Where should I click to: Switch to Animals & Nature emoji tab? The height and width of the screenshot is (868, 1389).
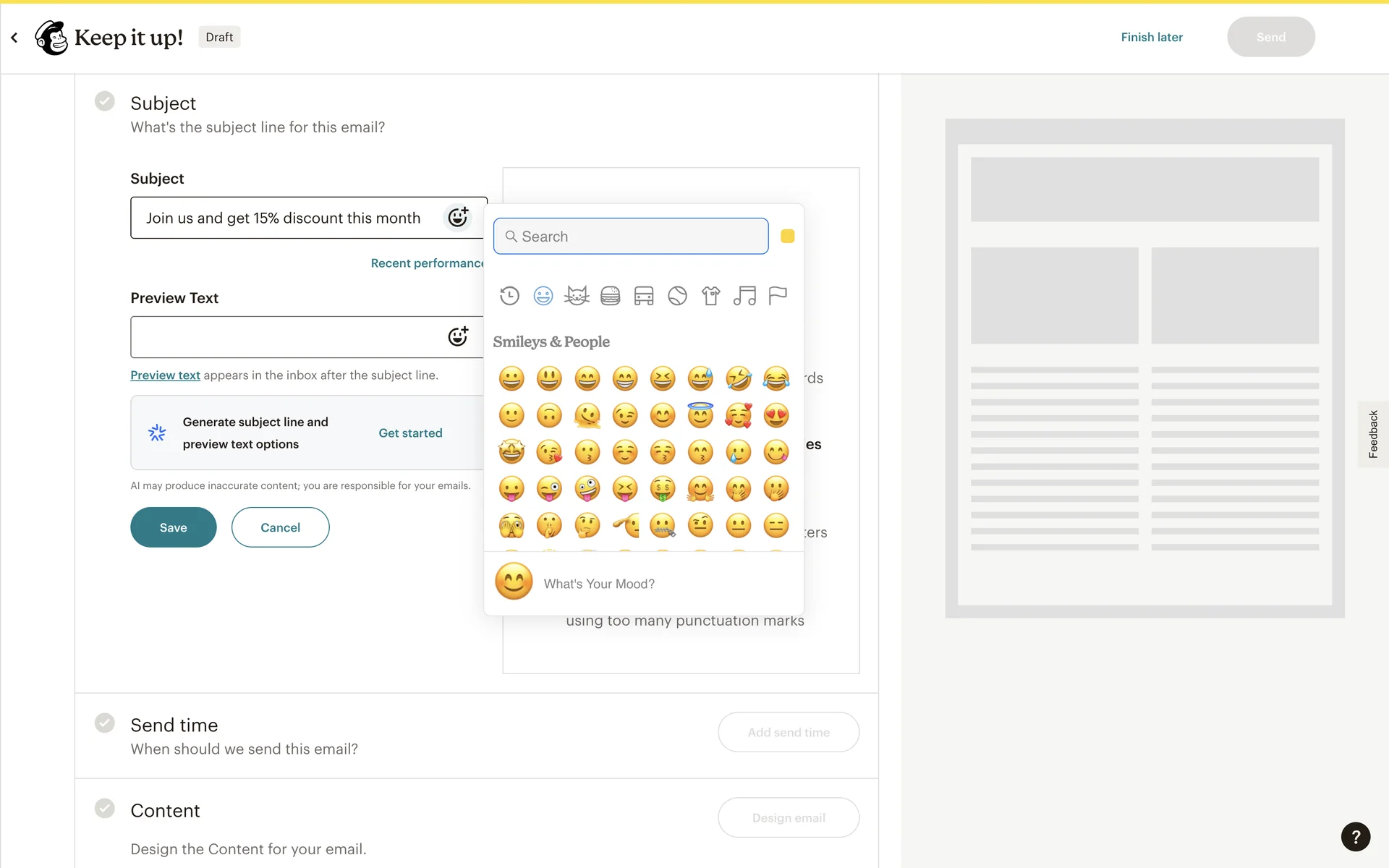point(577,296)
